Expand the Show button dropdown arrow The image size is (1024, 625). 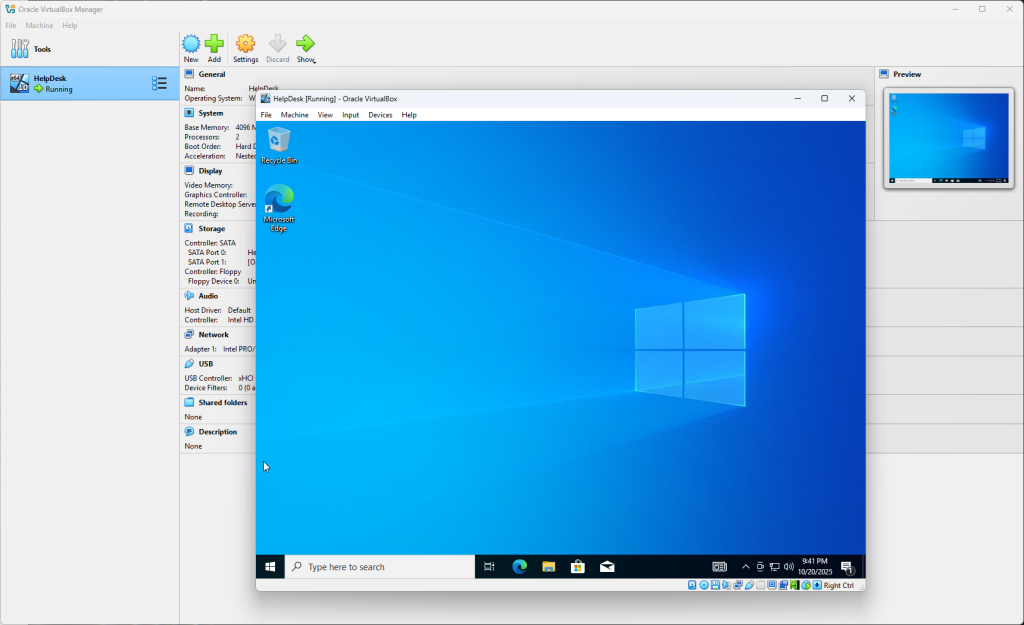pos(313,61)
